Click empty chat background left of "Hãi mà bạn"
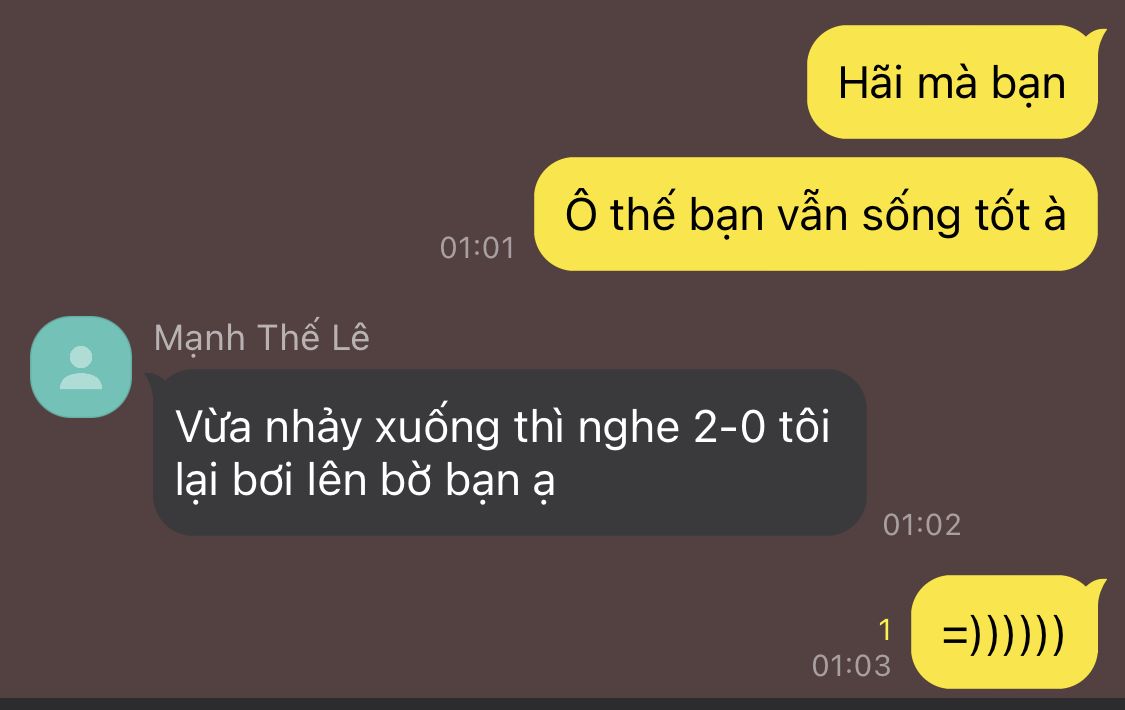 click(402, 82)
